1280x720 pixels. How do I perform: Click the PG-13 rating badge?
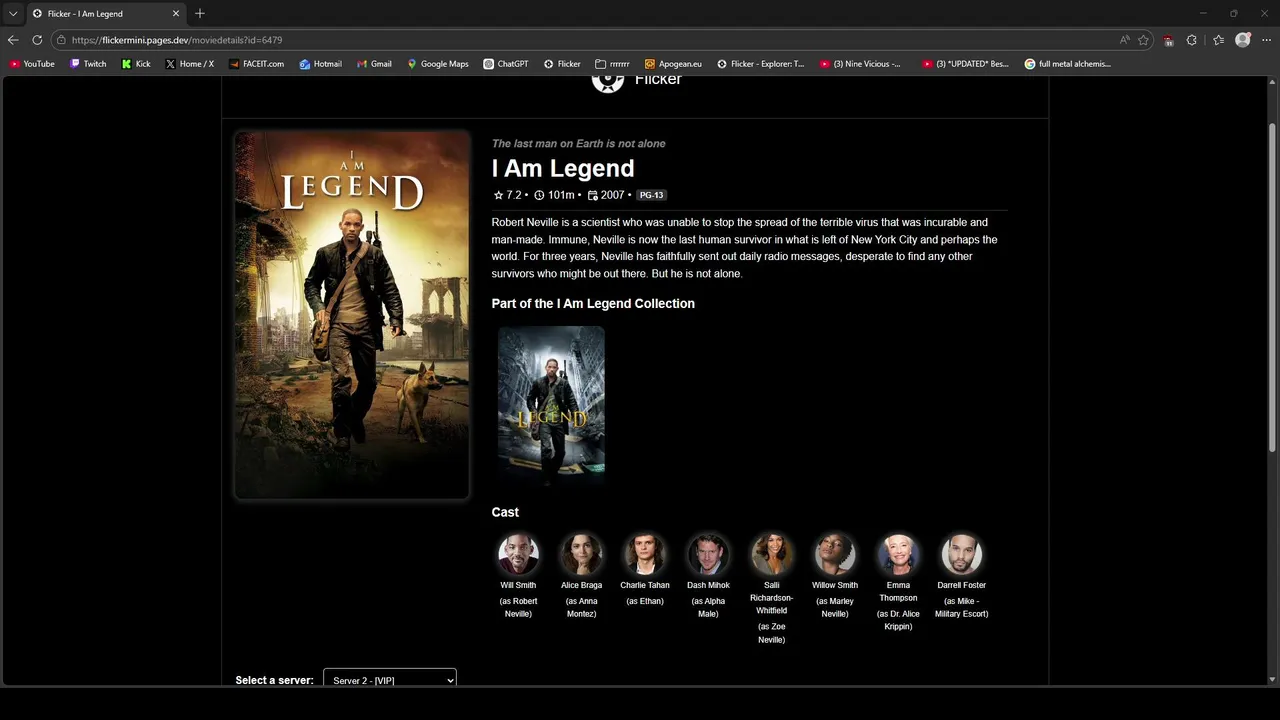651,195
